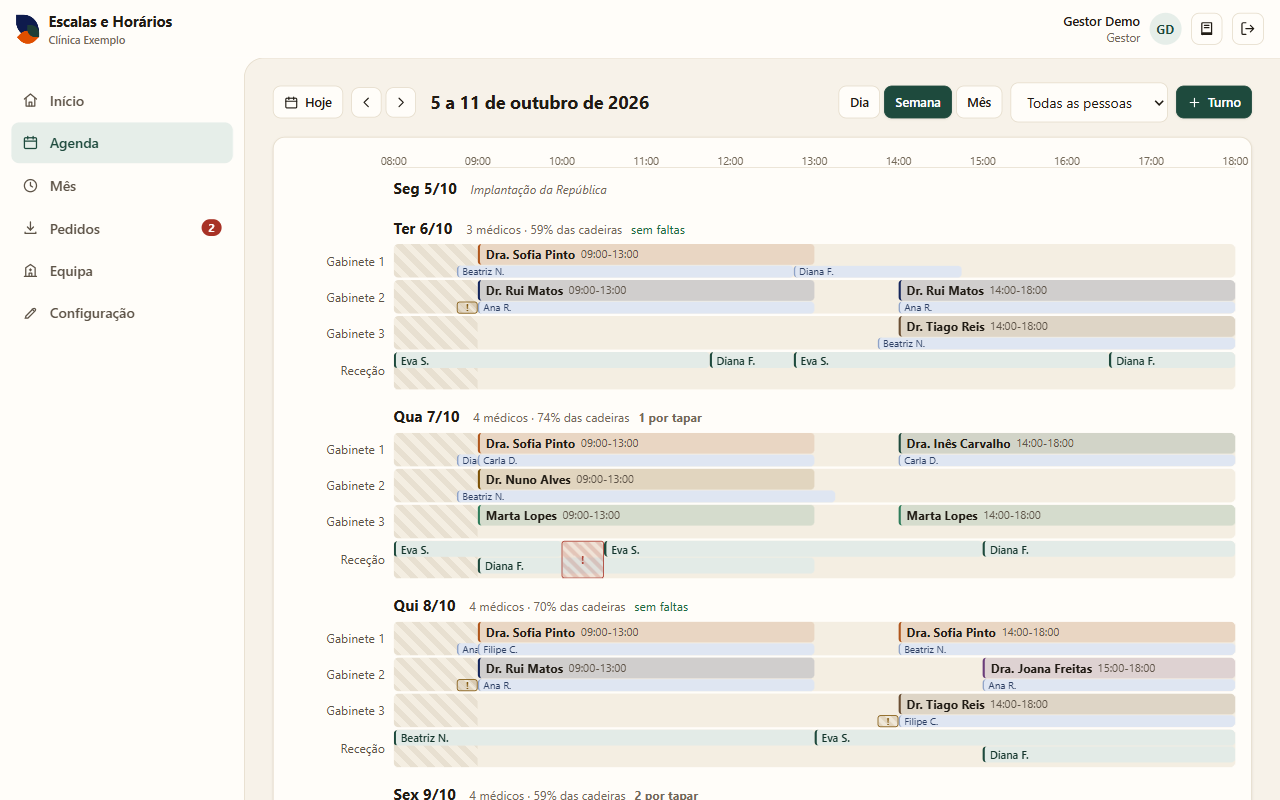Select Dr. Rui Matos's 14:00-18:00 shift
This screenshot has width=1280, height=800.
1067,290
